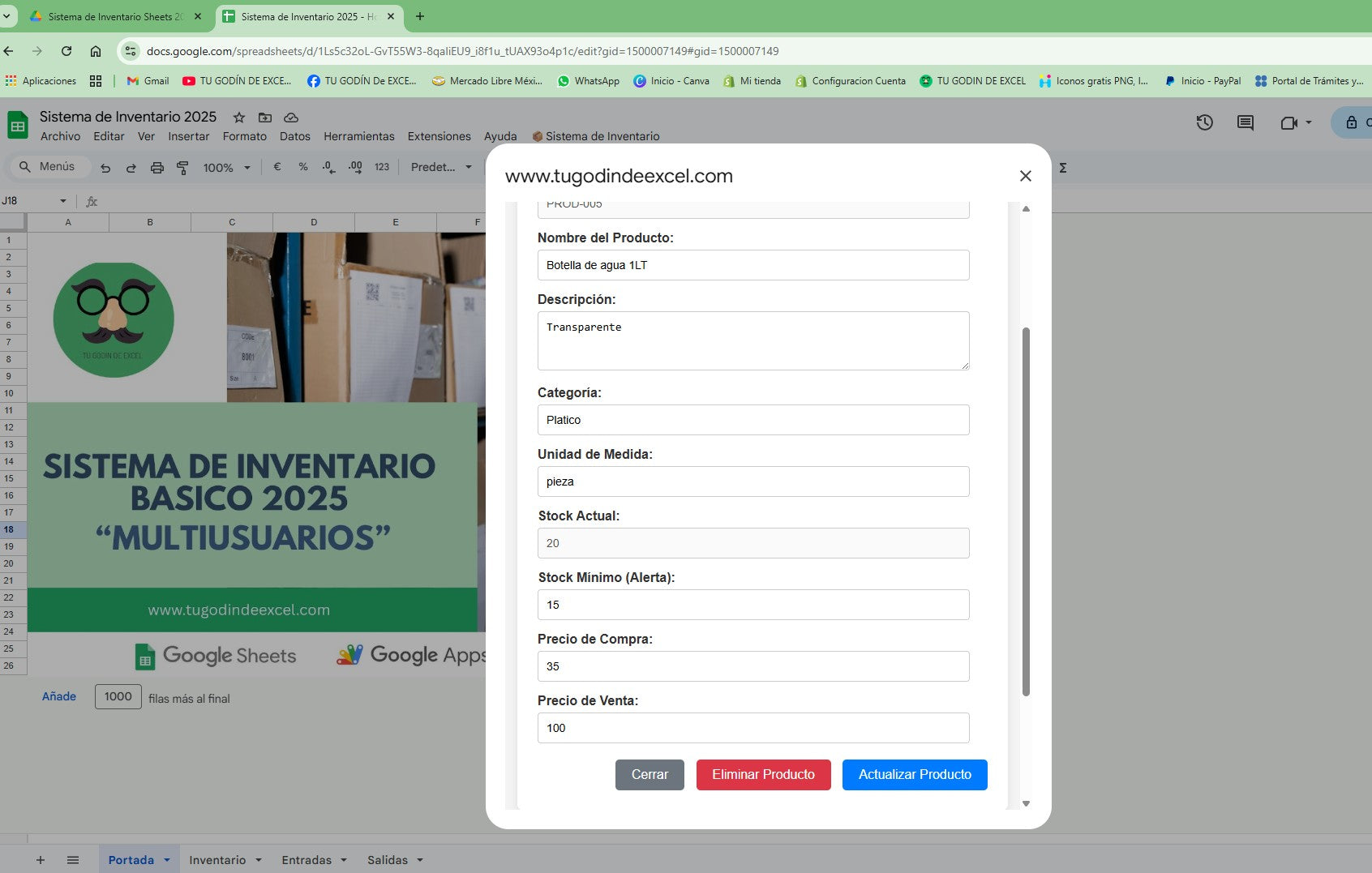The height and width of the screenshot is (873, 1372).
Task: Click the Categoría field showing Platico
Action: [753, 420]
